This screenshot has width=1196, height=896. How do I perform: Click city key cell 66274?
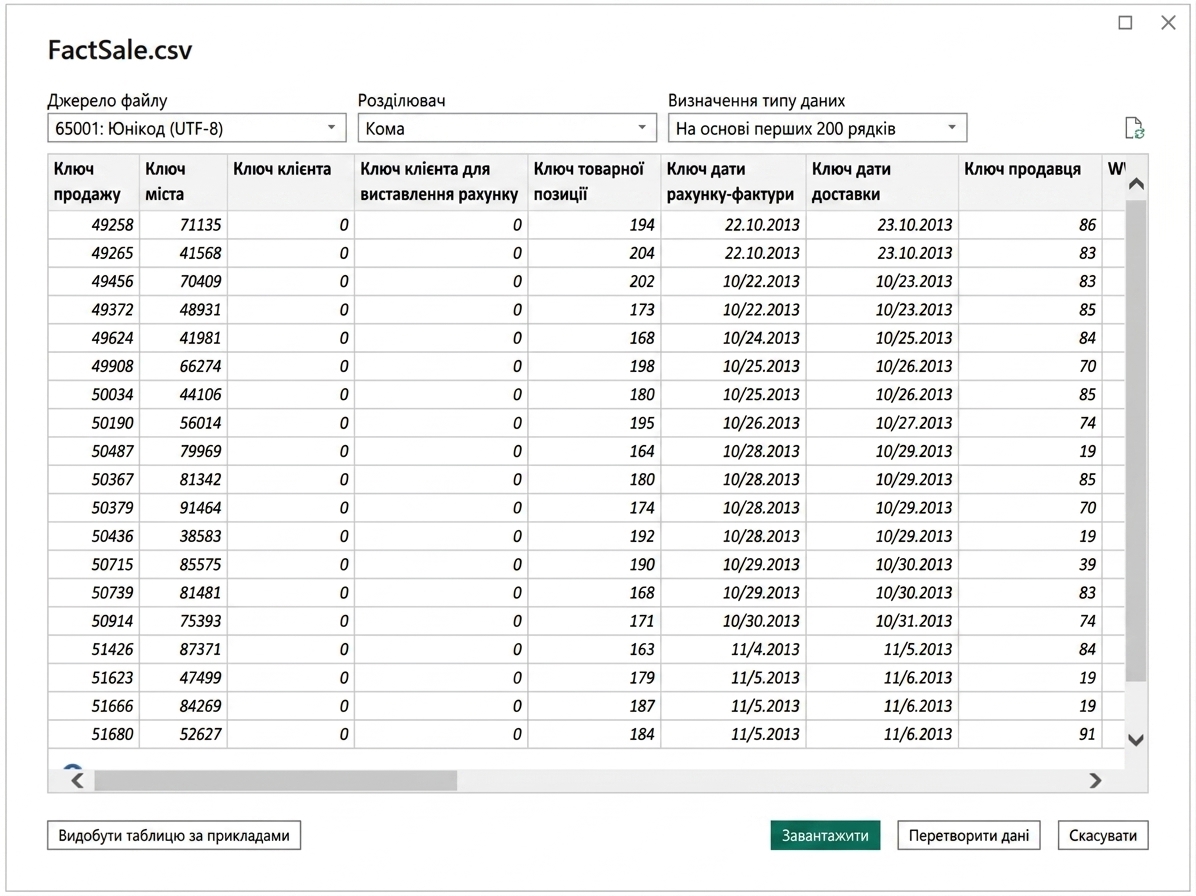[183, 366]
